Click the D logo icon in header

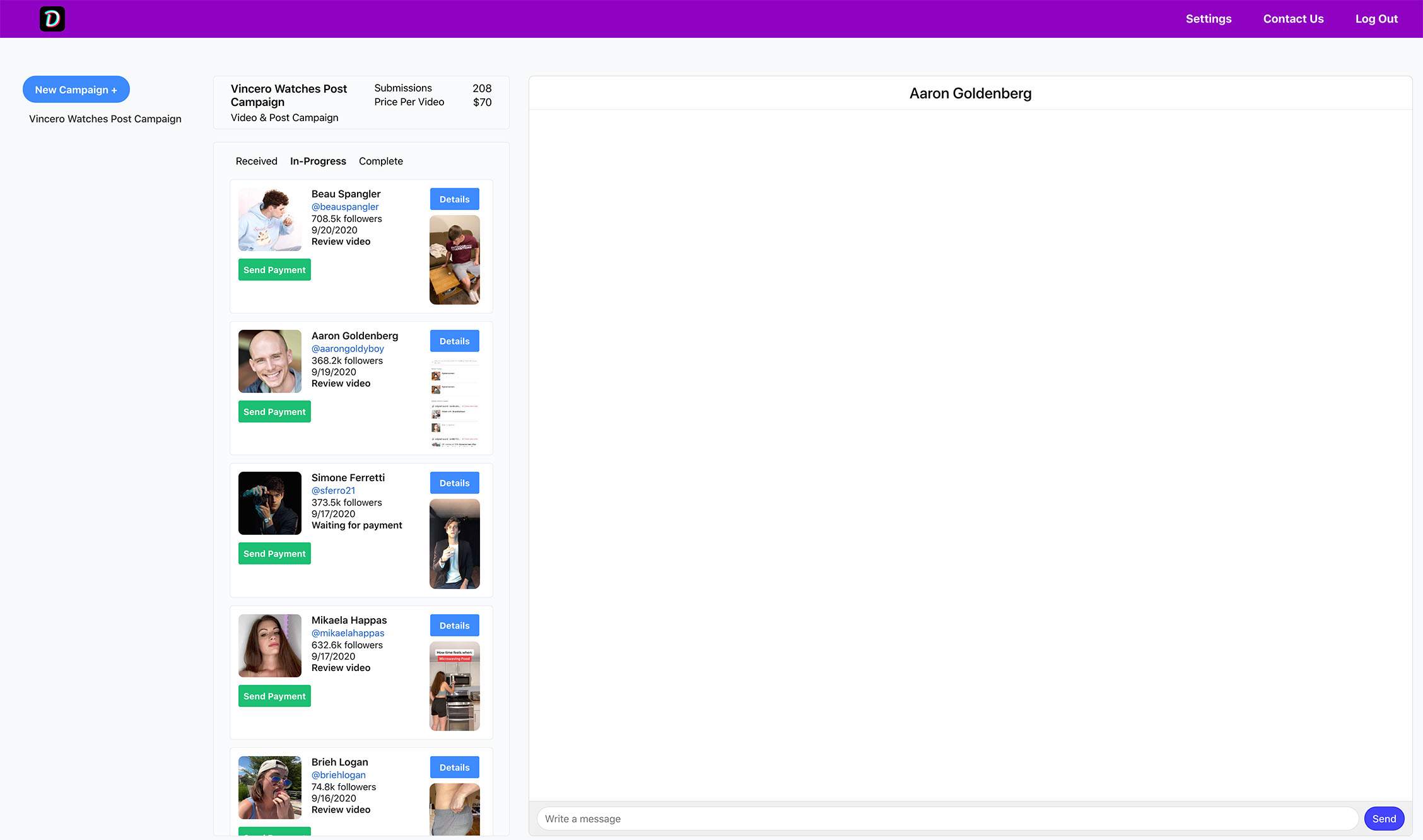point(52,19)
